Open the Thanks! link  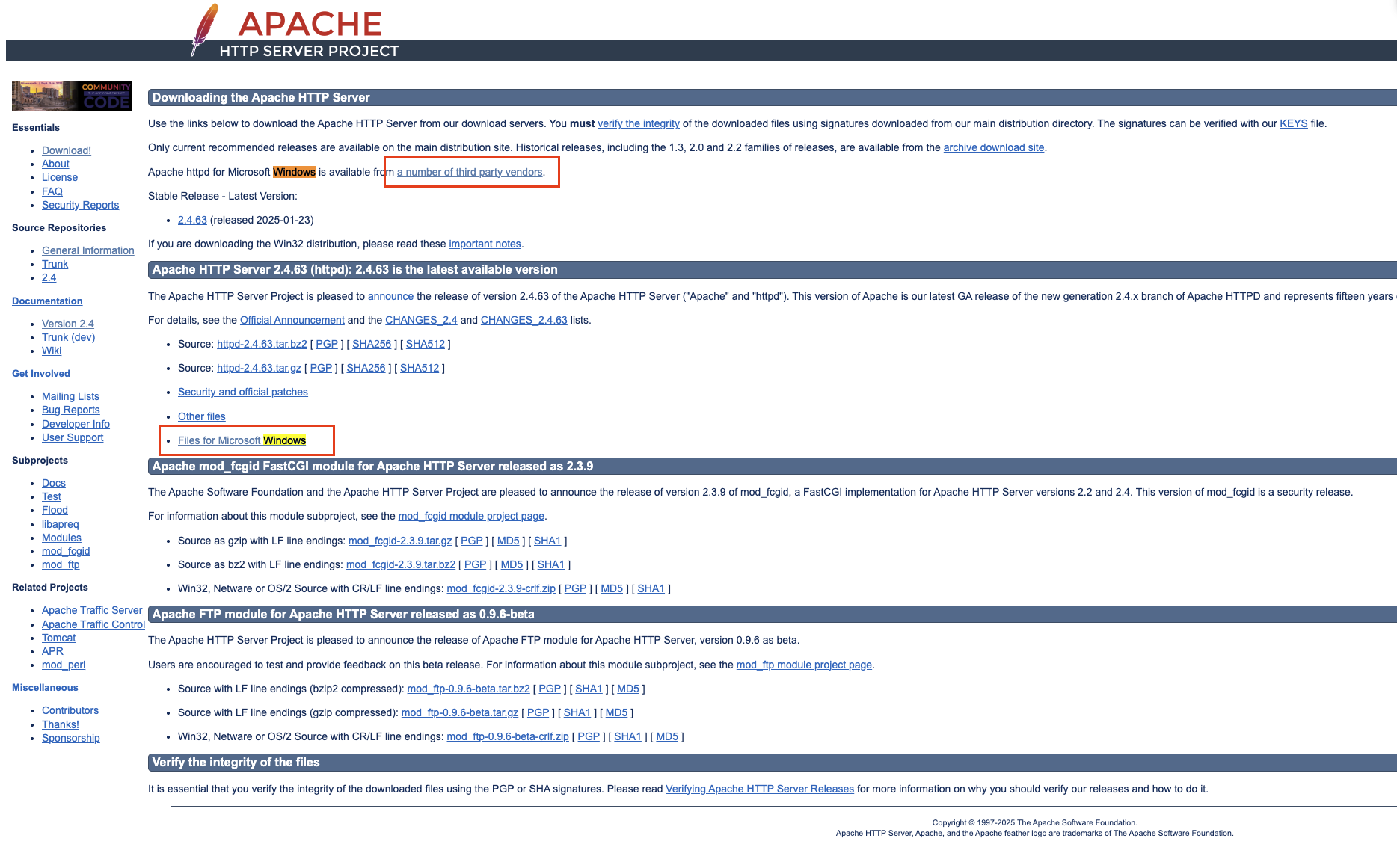[61, 724]
